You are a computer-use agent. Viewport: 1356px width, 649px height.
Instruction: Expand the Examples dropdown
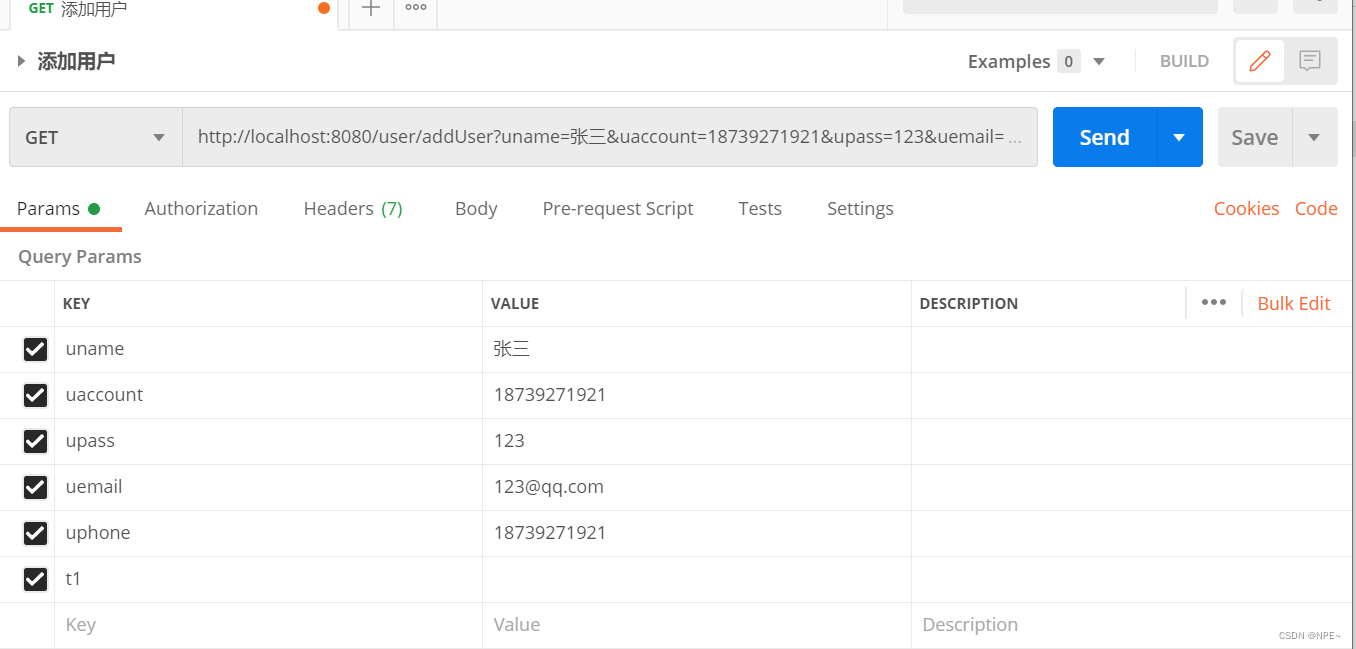(x=1099, y=61)
